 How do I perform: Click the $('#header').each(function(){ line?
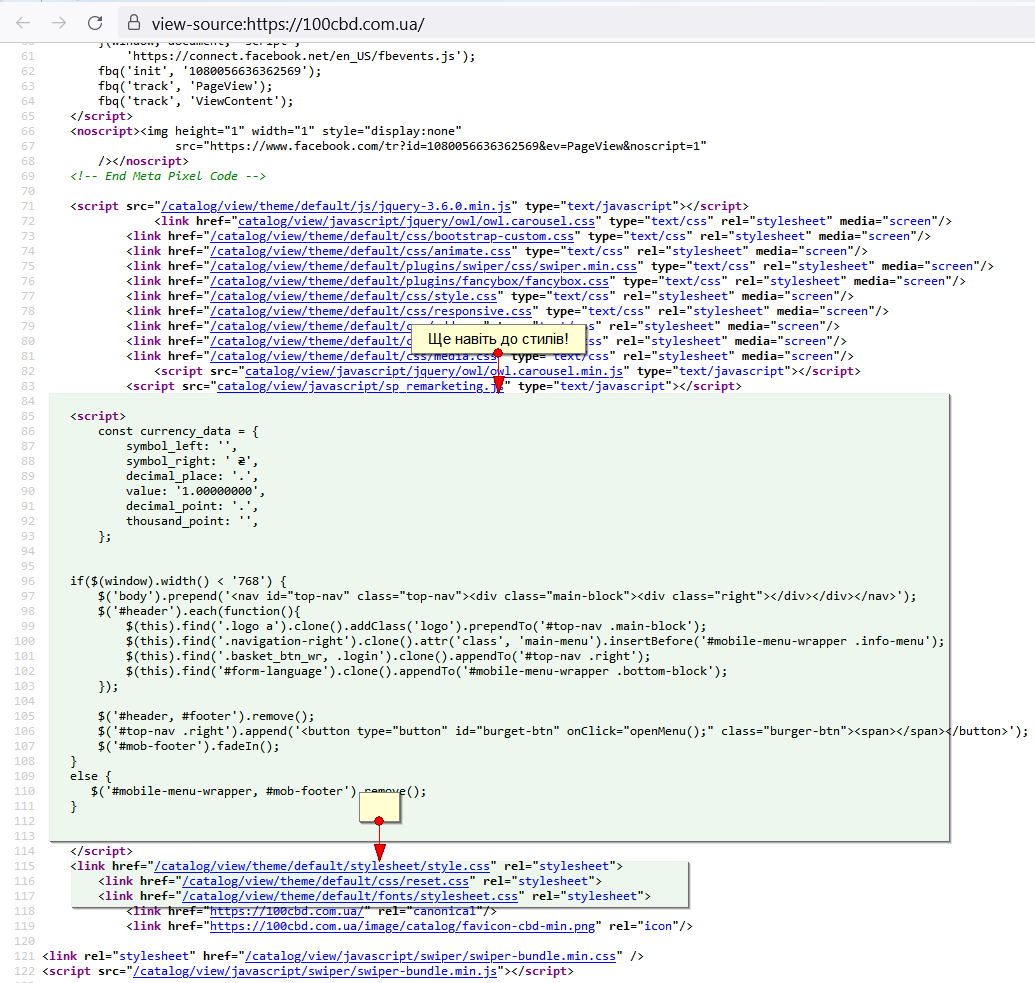tap(199, 611)
